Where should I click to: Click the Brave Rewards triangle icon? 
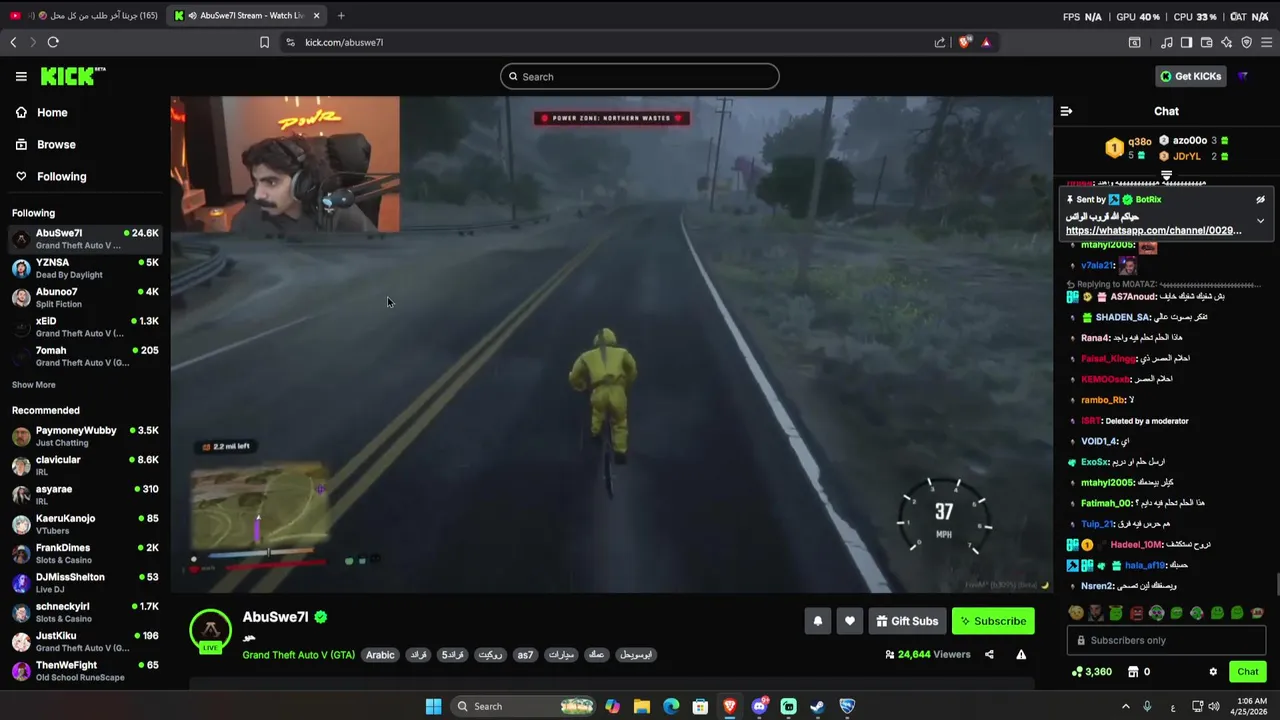coord(986,42)
